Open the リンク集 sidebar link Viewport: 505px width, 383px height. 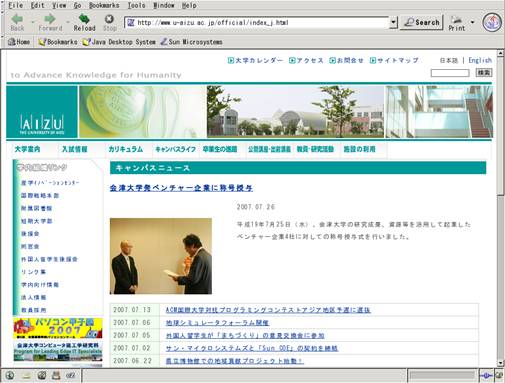pyautogui.click(x=33, y=272)
